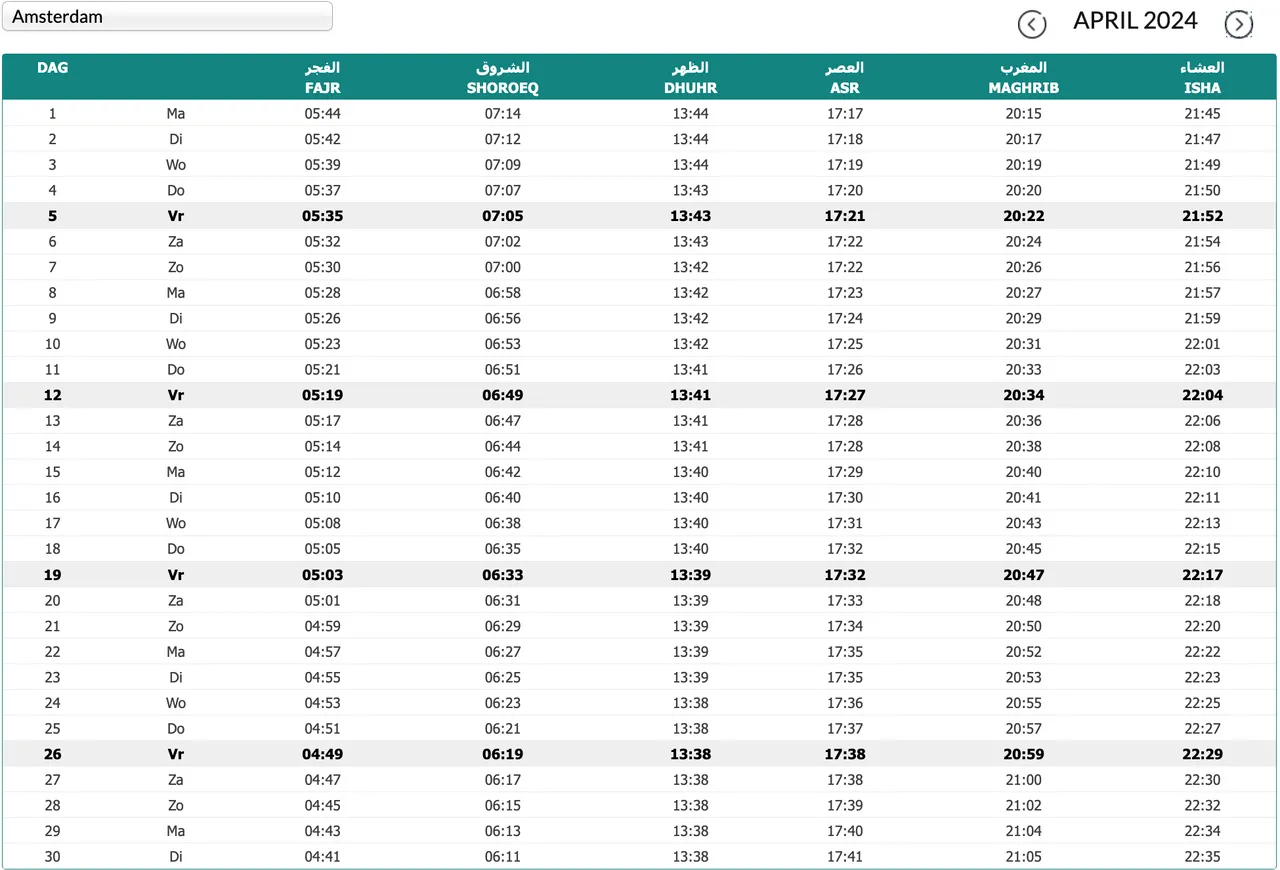This screenshot has height=870, width=1280.
Task: Go to previous month arrow icon
Action: click(x=1032, y=24)
